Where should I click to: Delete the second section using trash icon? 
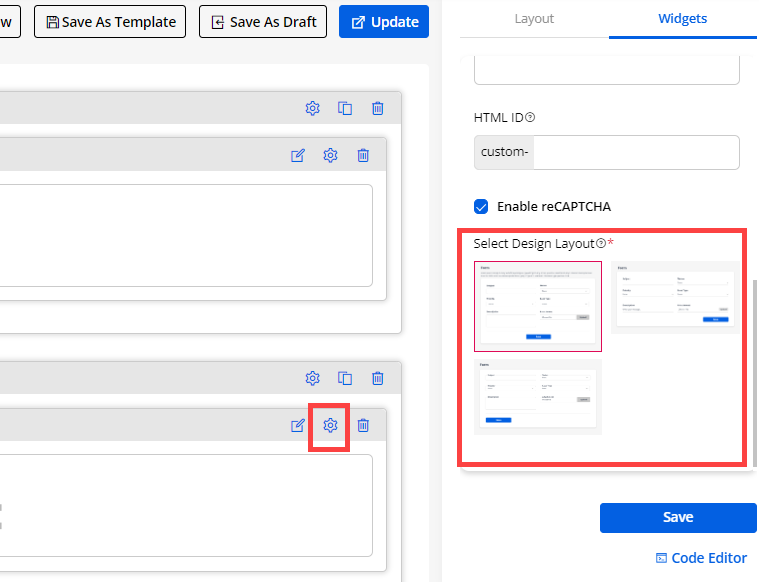click(377, 378)
